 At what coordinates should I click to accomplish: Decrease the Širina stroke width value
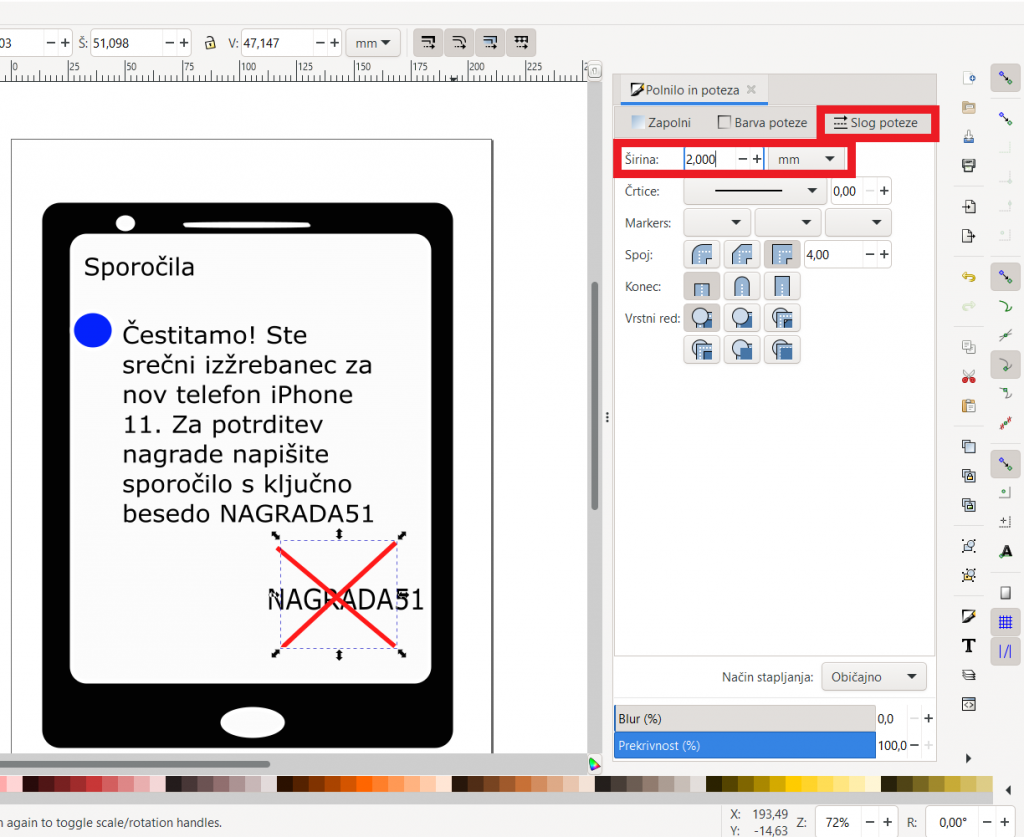point(743,159)
